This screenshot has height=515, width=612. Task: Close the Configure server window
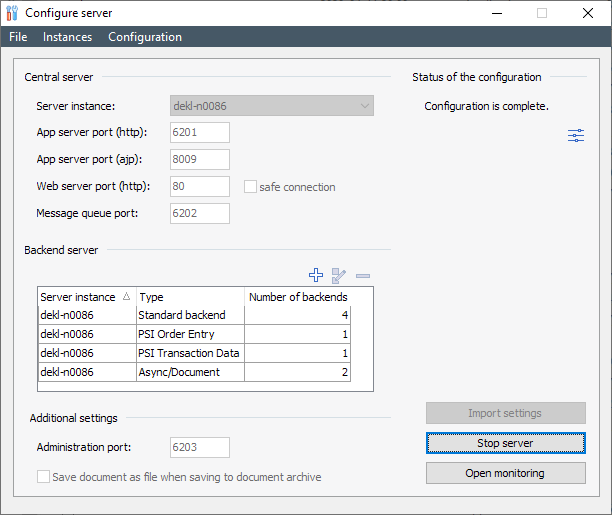(588, 13)
